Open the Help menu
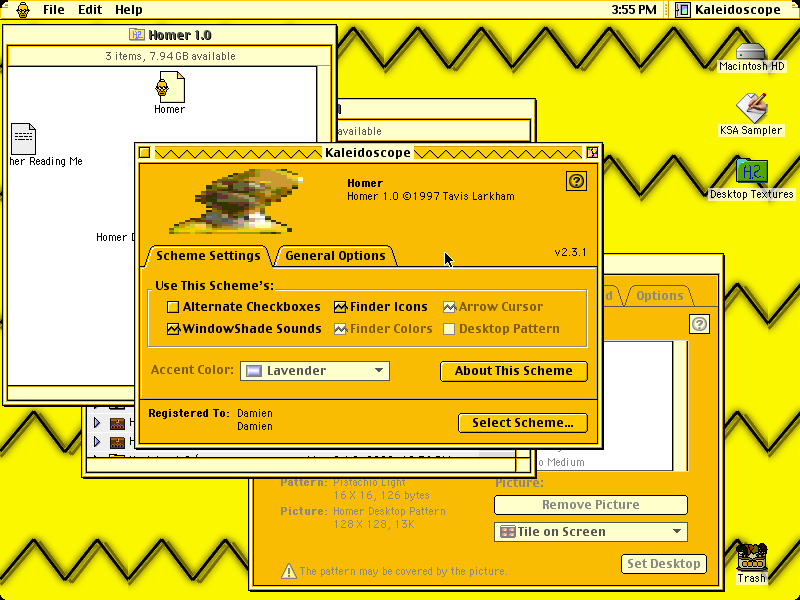This screenshot has width=800, height=600. coord(129,10)
